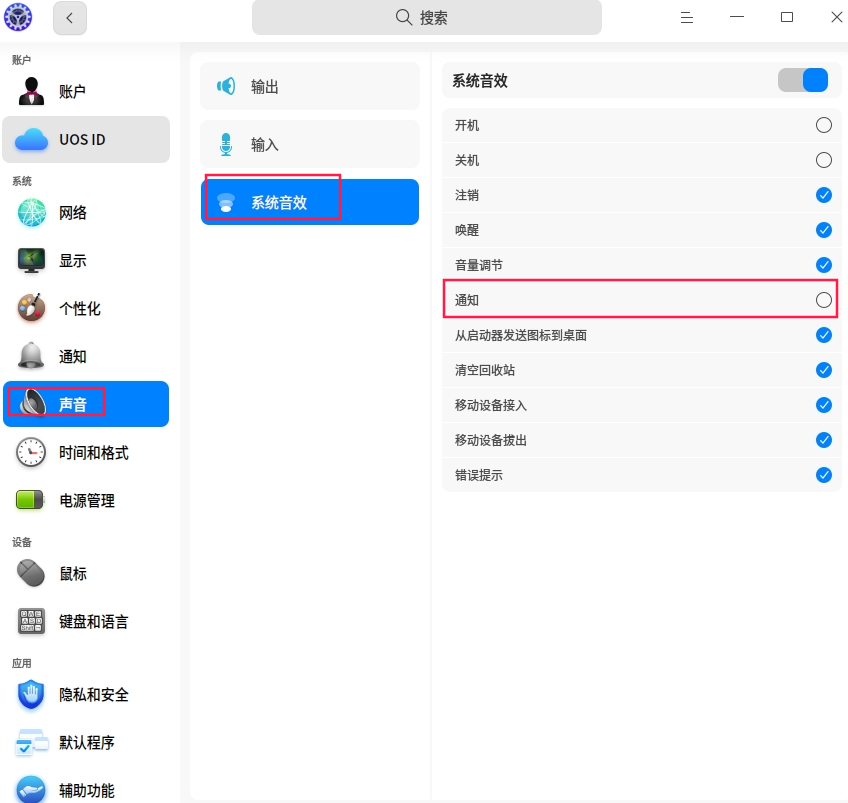This screenshot has width=848, height=803.
Task: Open 默认程序 via its icon
Action: point(31,742)
